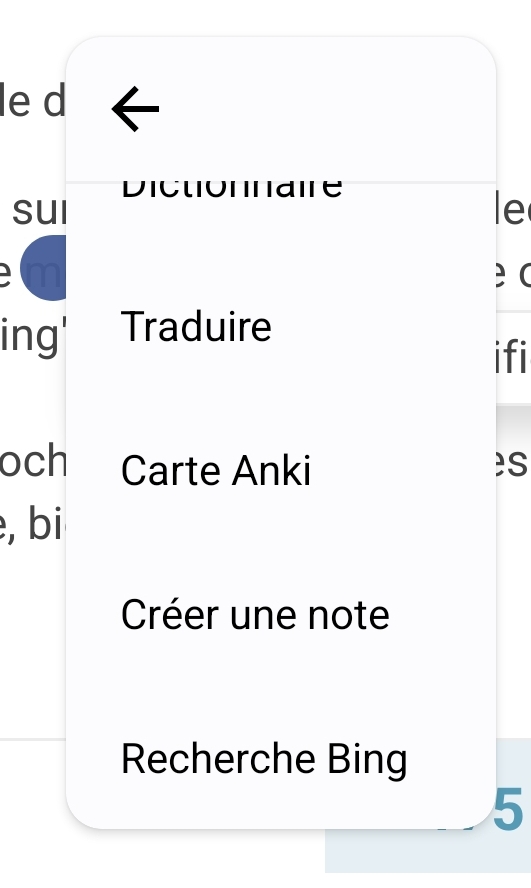The height and width of the screenshot is (888, 531).
Task: Go back using the left arrow icon
Action: 135,109
